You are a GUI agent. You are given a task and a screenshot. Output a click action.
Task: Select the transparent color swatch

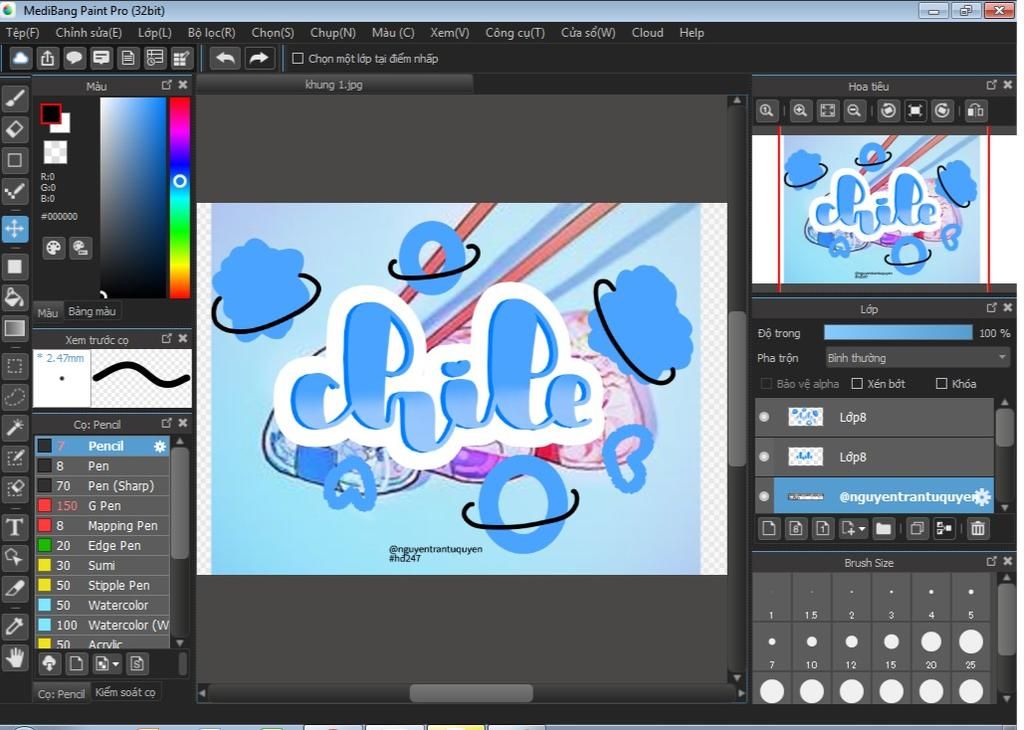pyautogui.click(x=55, y=152)
